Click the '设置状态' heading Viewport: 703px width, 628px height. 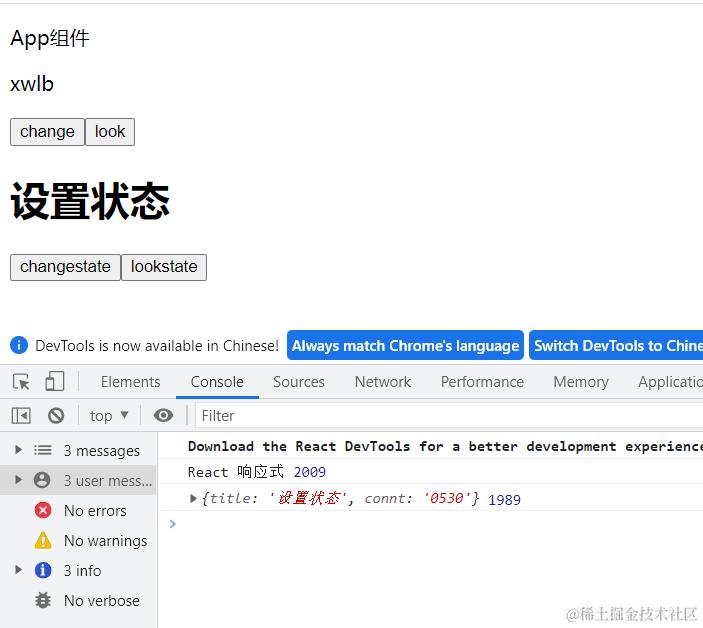tap(90, 202)
